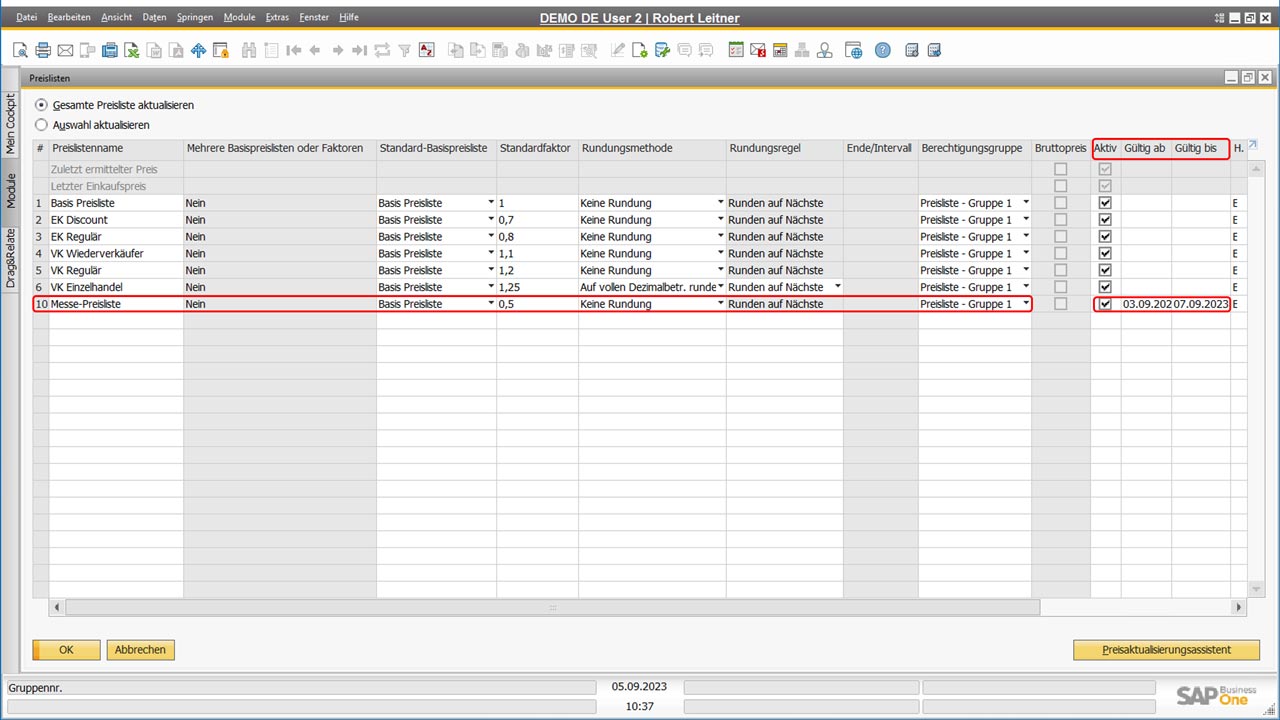Viewport: 1280px width, 720px height.
Task: Open the Filter table tool
Action: (x=406, y=50)
